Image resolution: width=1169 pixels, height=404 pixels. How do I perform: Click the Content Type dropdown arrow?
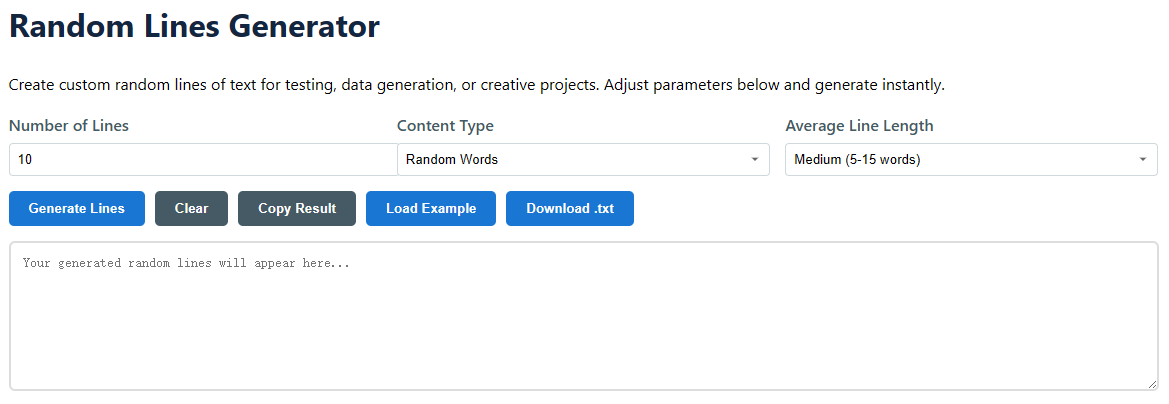754,160
